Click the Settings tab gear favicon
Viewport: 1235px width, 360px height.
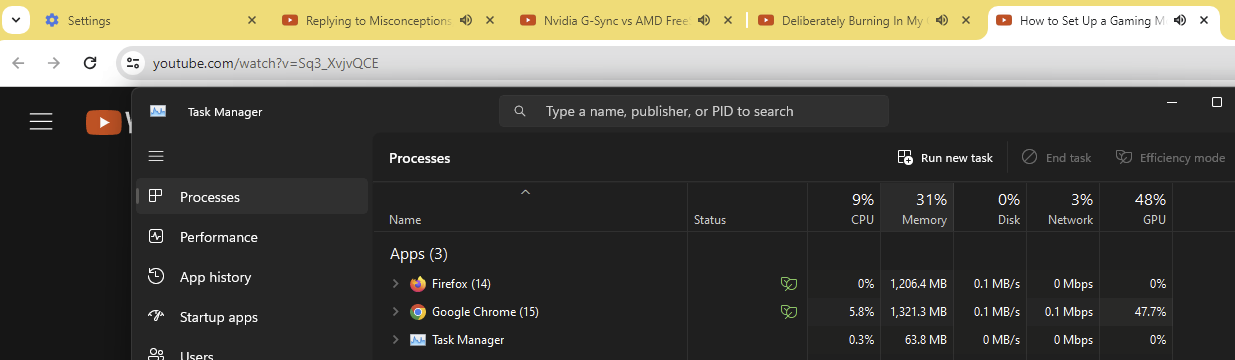[x=52, y=20]
